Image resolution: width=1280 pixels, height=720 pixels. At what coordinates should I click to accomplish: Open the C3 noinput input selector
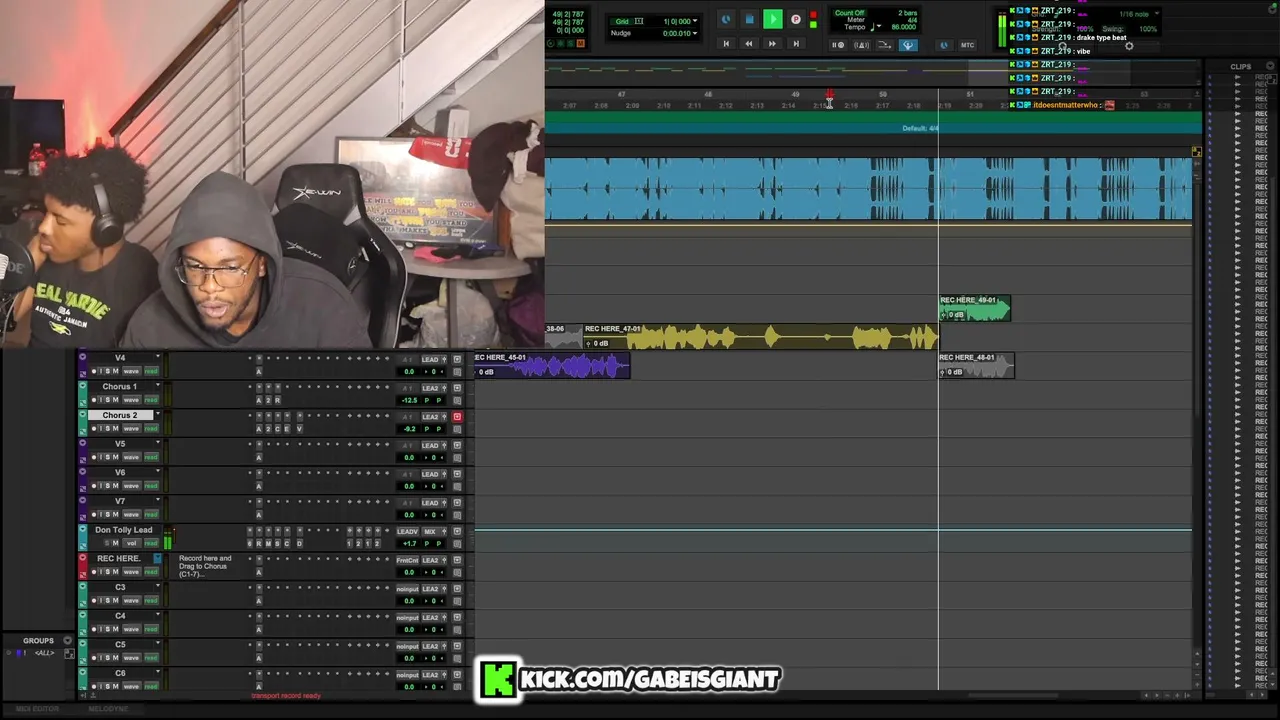(x=407, y=589)
